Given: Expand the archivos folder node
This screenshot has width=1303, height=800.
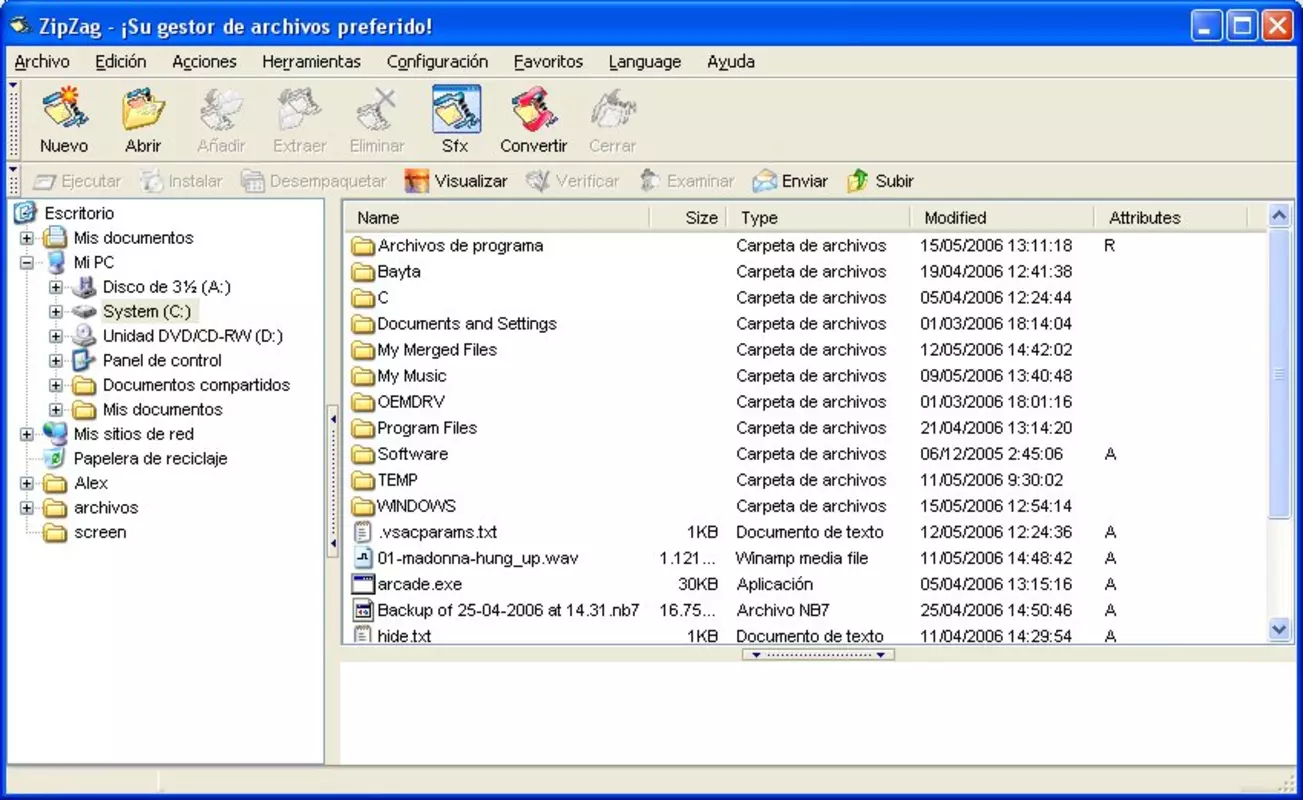Looking at the screenshot, I should point(26,508).
